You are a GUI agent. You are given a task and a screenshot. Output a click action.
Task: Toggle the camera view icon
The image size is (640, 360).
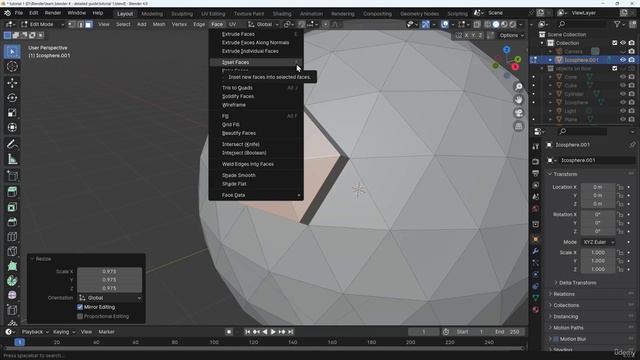click(518, 113)
